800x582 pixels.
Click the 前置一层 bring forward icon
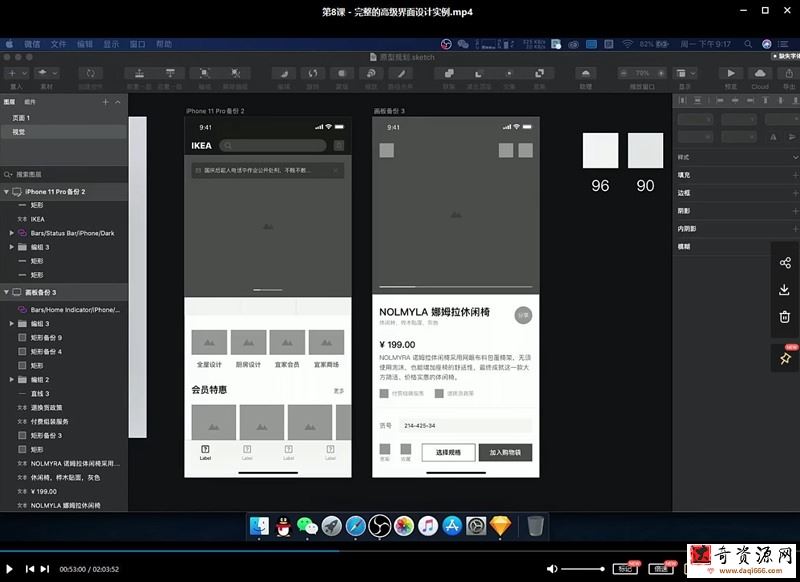(139, 73)
